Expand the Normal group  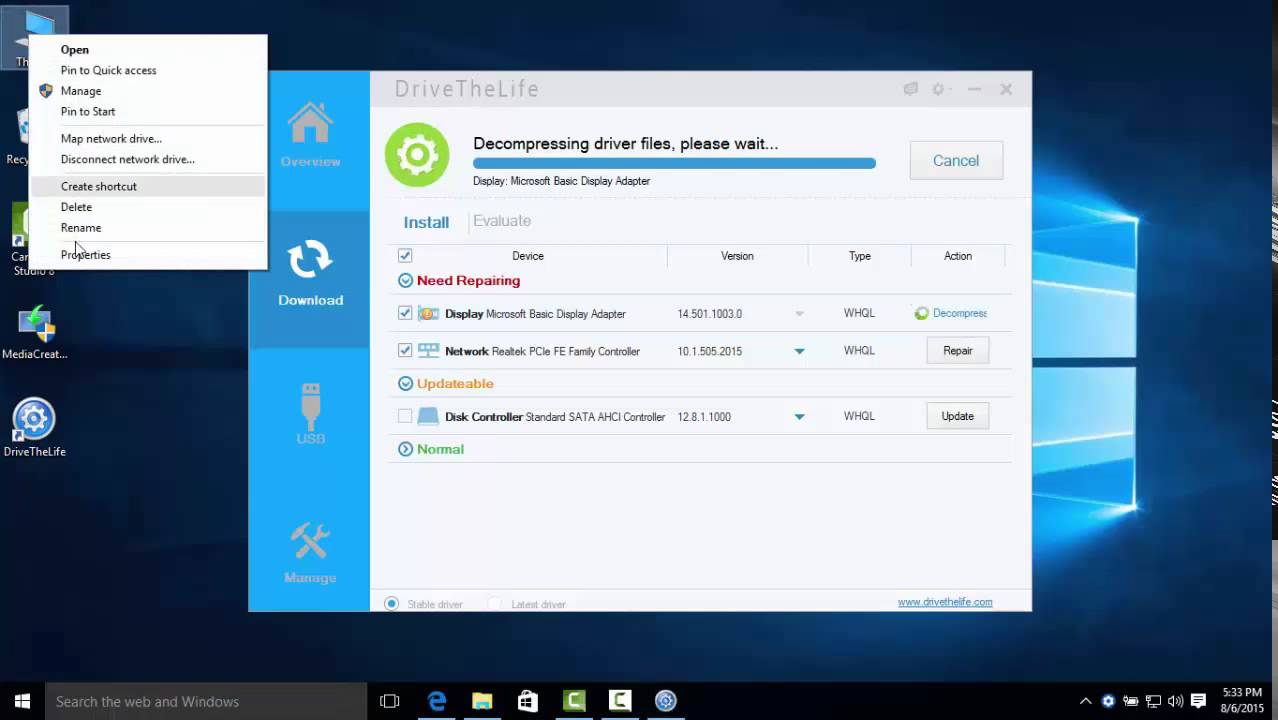click(405, 449)
